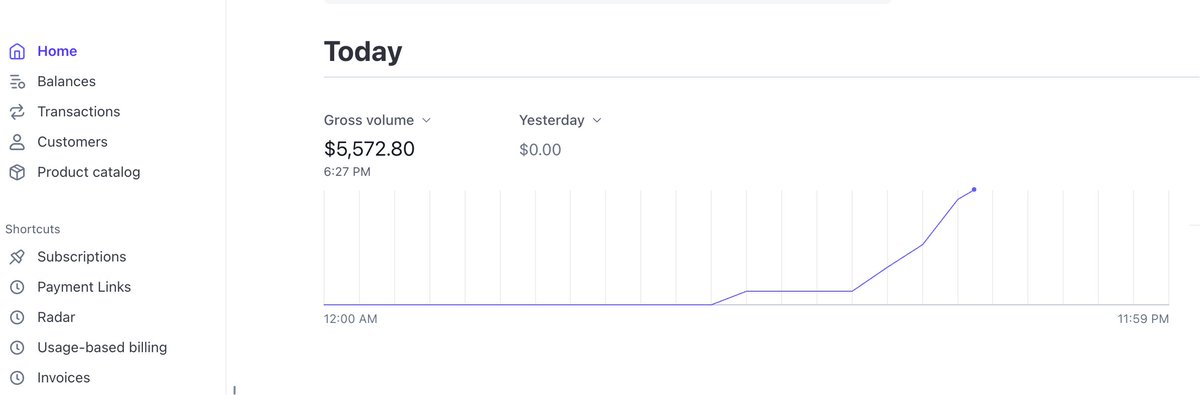Click the Home house icon

pos(17,51)
